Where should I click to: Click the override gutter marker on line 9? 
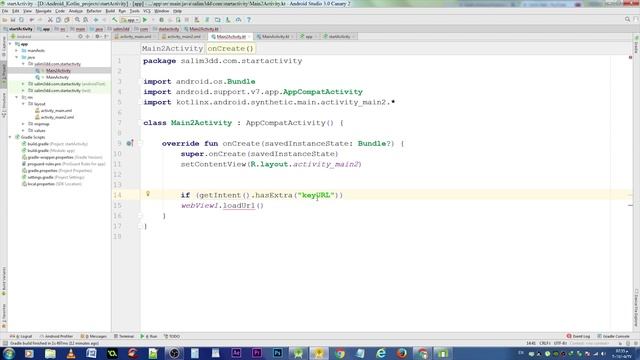[x=129, y=143]
